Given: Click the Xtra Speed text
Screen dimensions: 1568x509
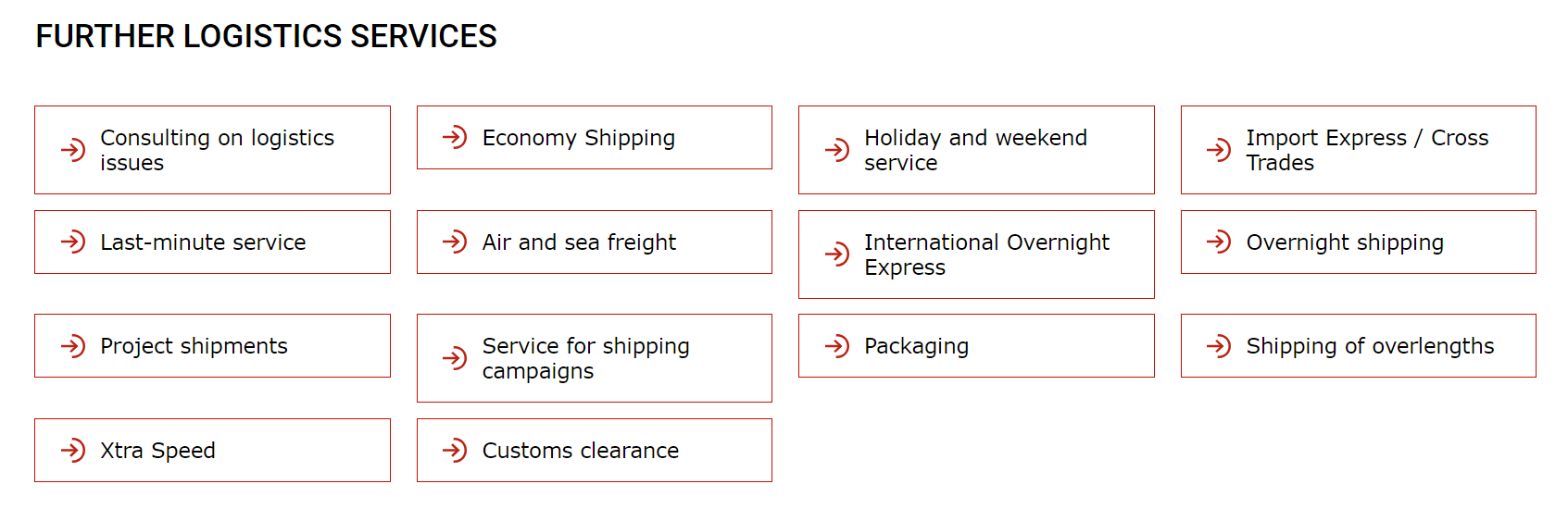Looking at the screenshot, I should 157,451.
